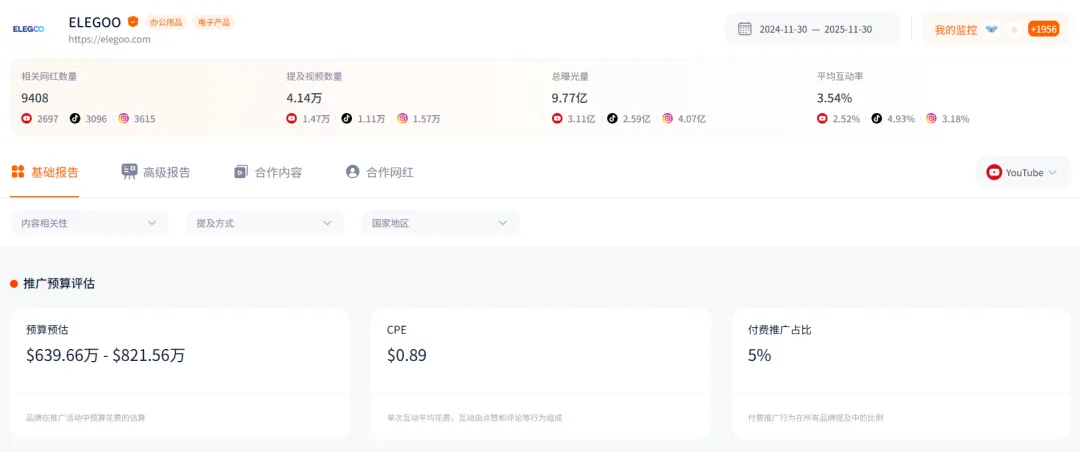Switch to the 合作内容 tab

[x=268, y=172]
